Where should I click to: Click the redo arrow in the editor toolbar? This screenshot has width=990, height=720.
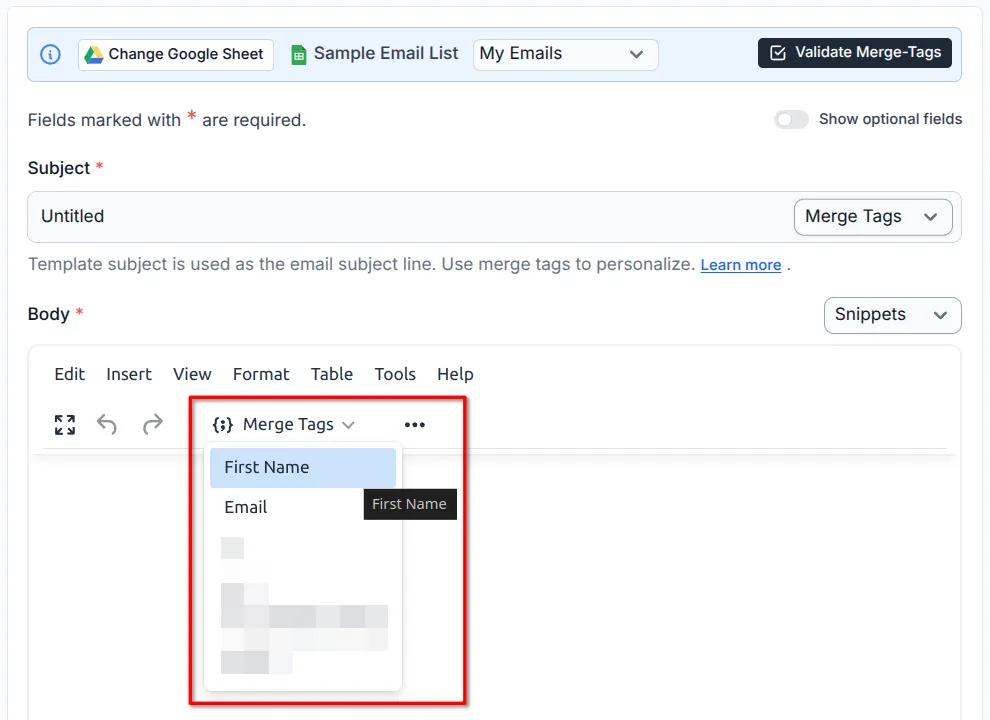[x=151, y=424]
